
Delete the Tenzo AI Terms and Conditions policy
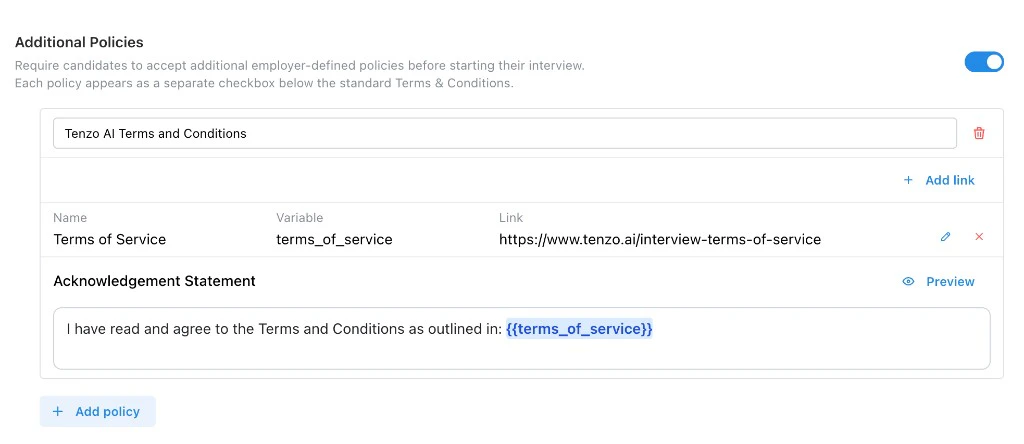[x=979, y=133]
